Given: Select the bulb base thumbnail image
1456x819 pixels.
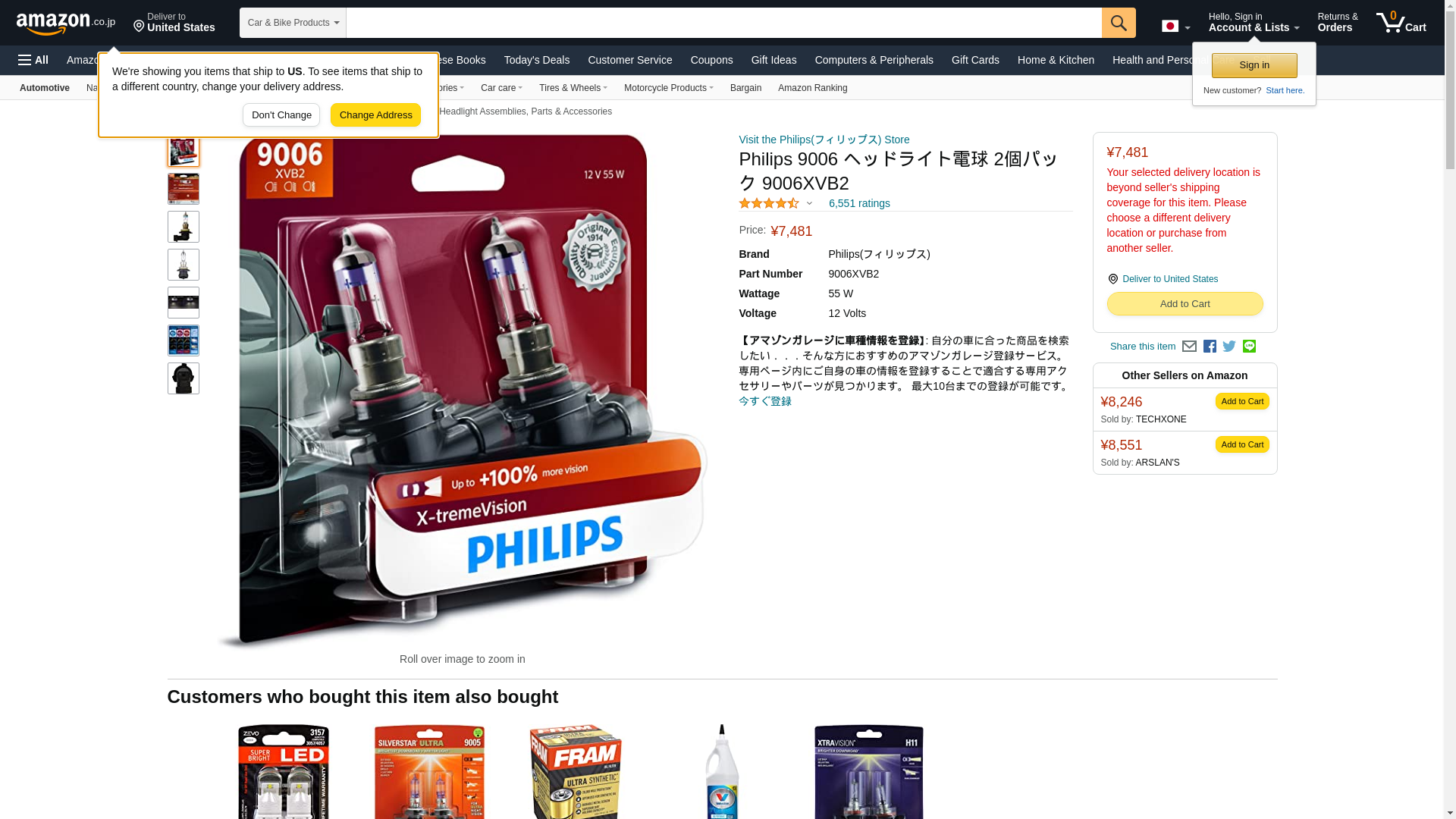Looking at the screenshot, I should tap(184, 378).
